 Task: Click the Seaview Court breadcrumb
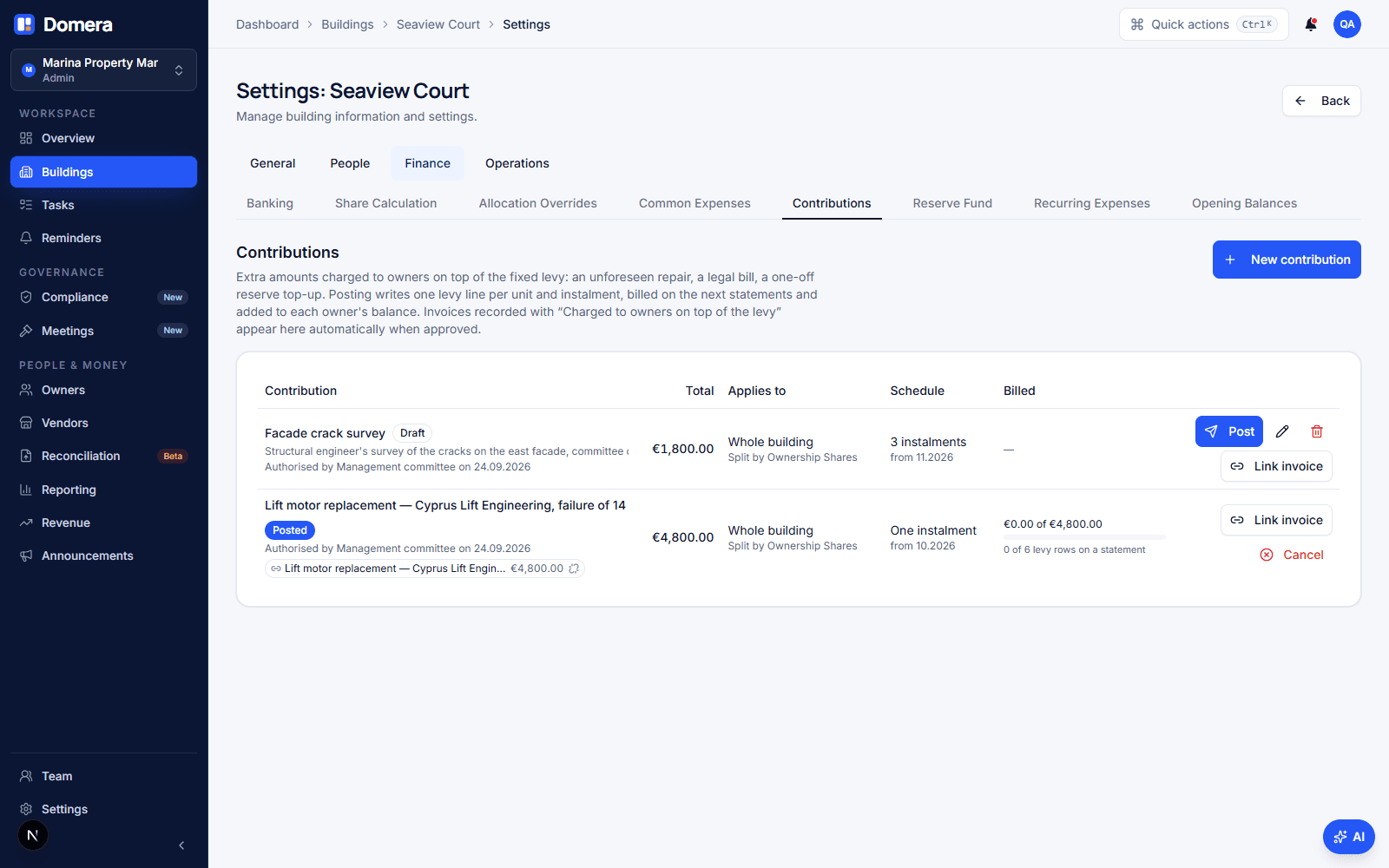coord(438,24)
